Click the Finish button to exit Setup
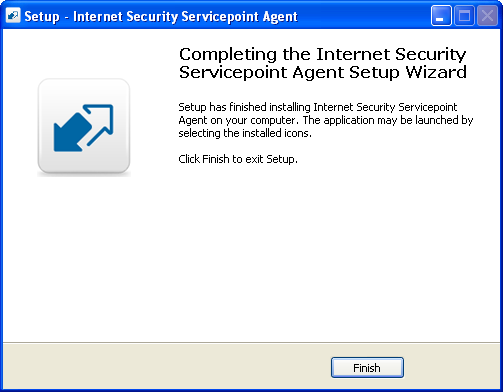 point(367,368)
